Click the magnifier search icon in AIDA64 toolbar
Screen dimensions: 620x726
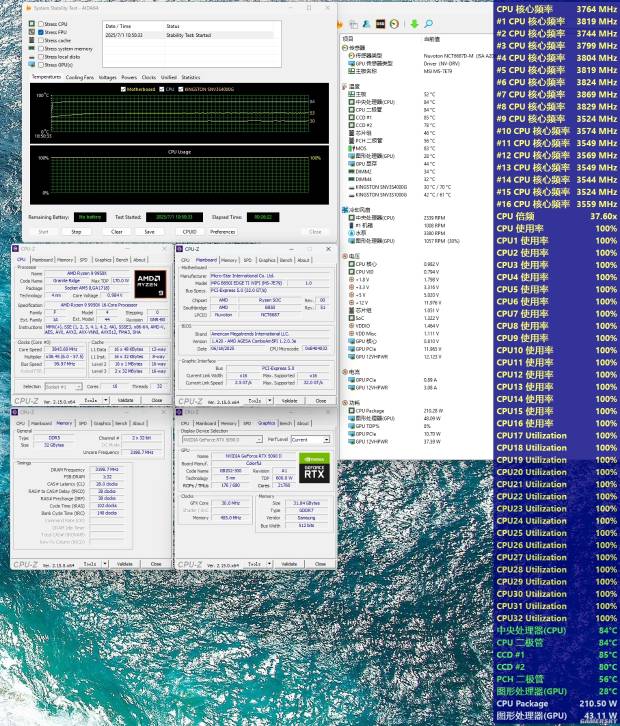pos(428,24)
